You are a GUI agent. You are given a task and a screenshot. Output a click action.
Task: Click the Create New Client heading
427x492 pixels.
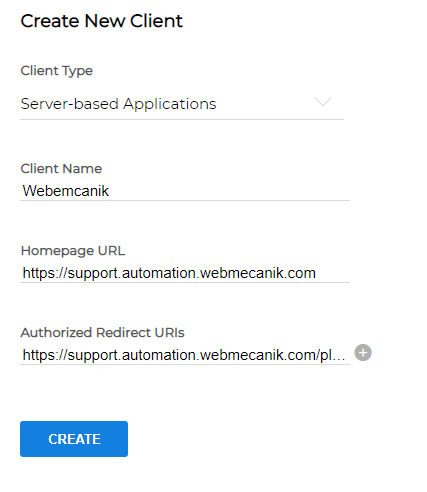[x=102, y=21]
